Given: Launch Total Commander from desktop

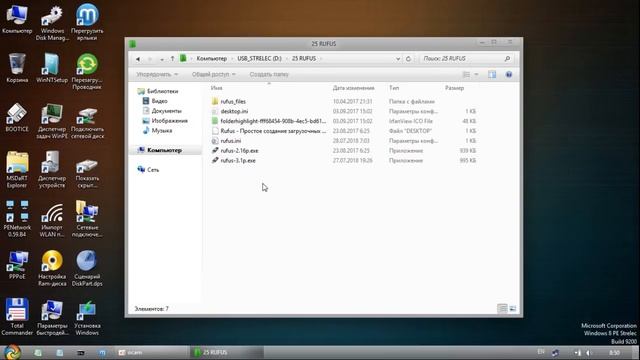Looking at the screenshot, I should (x=17, y=317).
